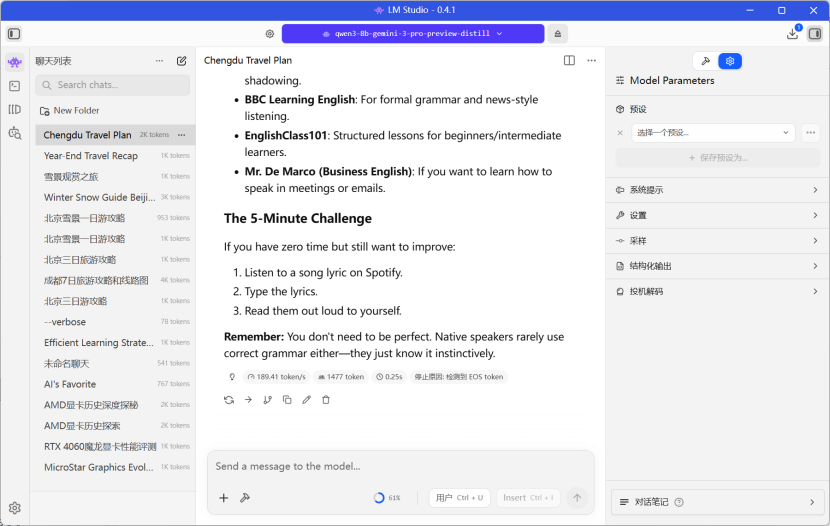Toggle the user role button in message box

click(x=459, y=497)
